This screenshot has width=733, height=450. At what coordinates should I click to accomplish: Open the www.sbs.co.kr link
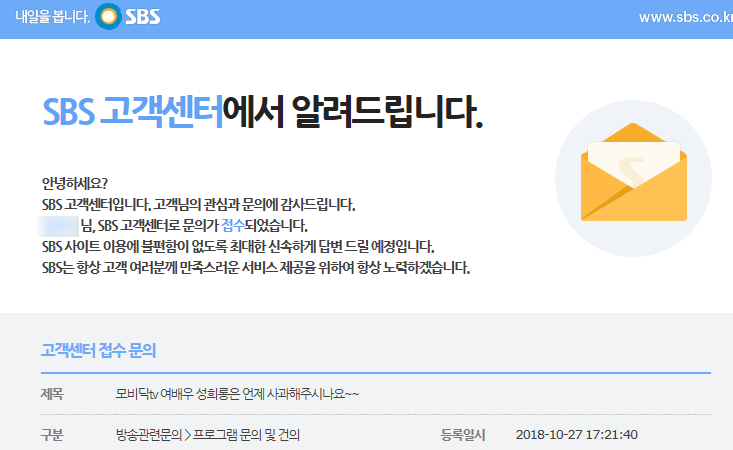[686, 17]
